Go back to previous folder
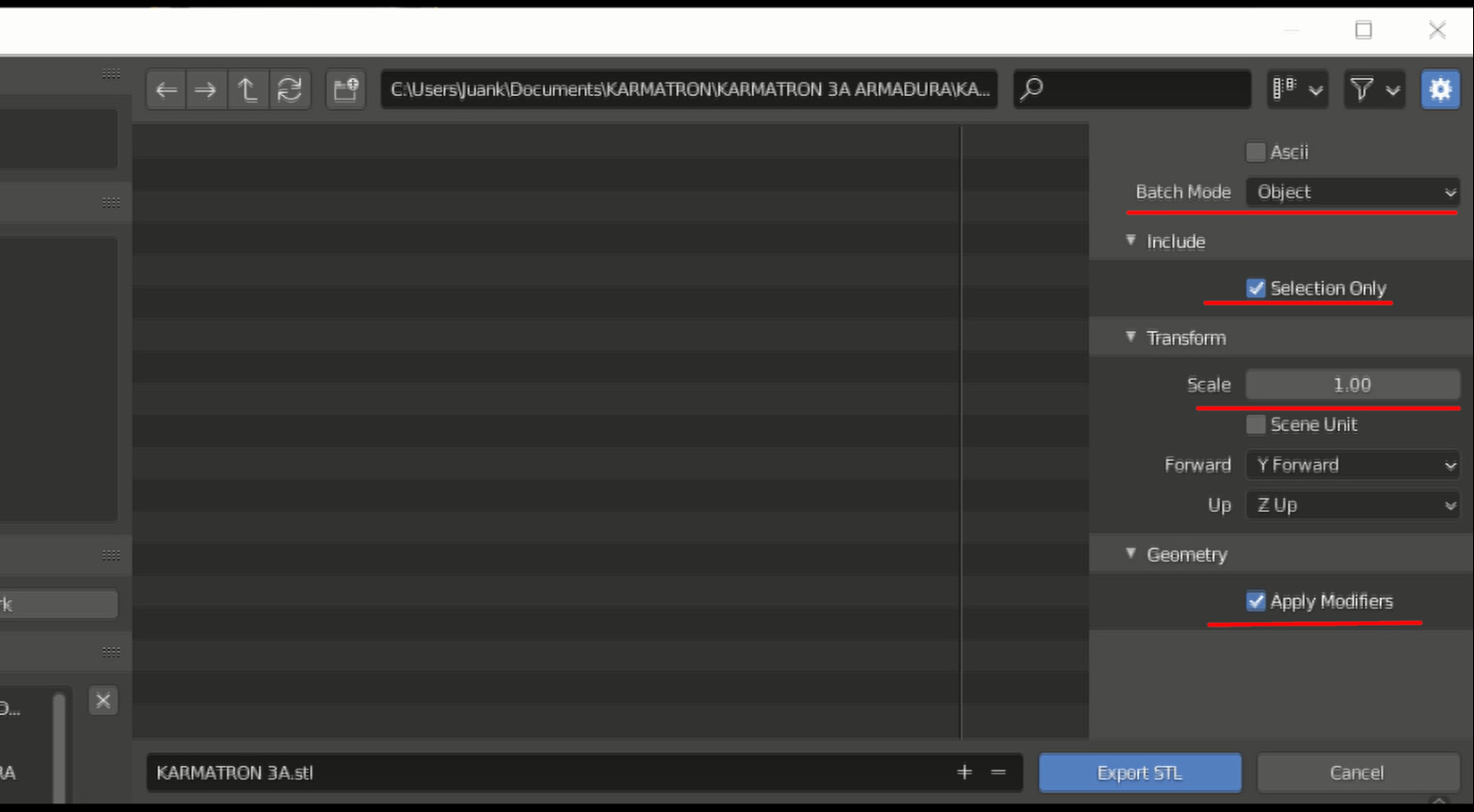 point(167,89)
